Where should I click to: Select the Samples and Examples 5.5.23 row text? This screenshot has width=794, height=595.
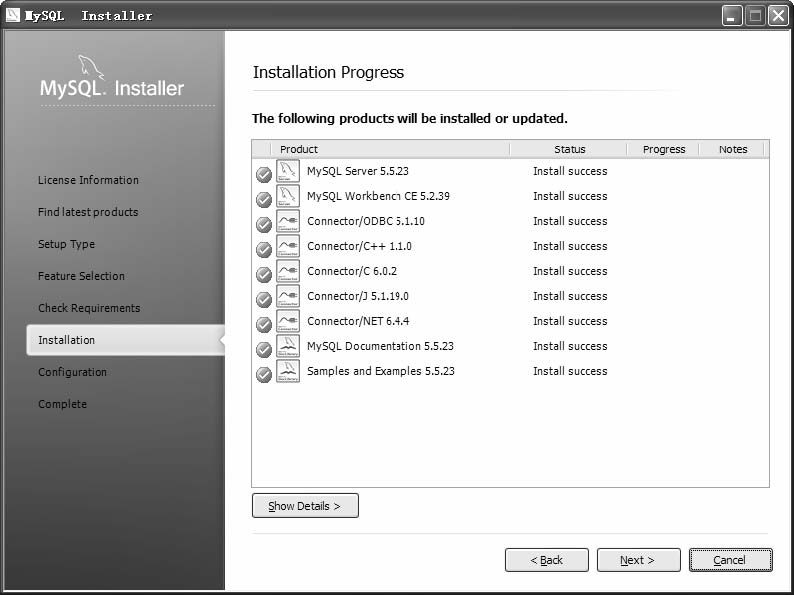tap(381, 371)
